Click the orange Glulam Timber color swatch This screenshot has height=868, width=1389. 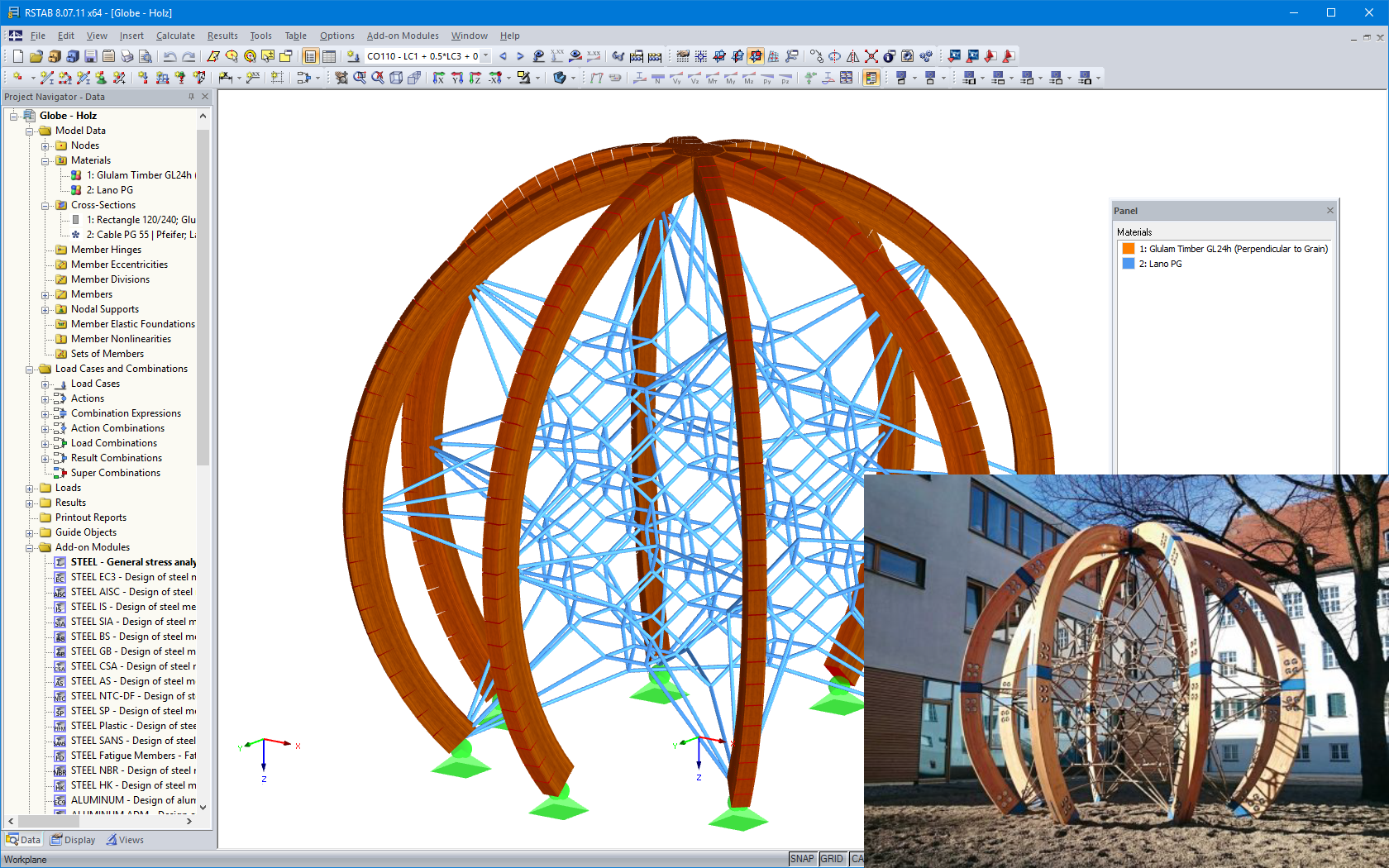tap(1129, 248)
